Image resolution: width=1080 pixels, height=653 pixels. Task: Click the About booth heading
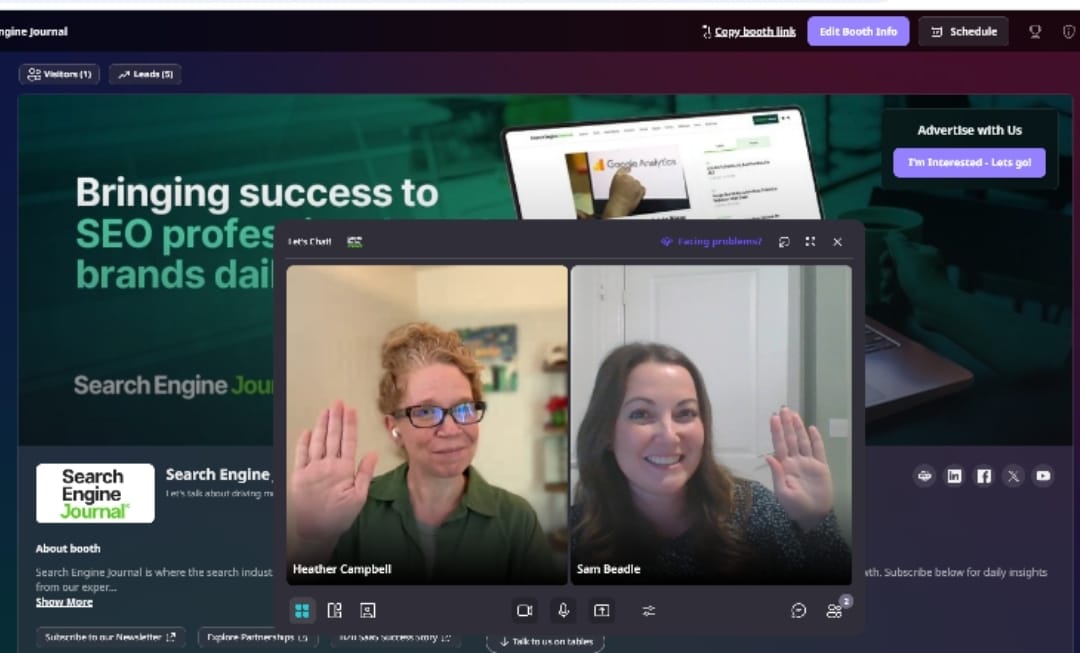coord(68,548)
